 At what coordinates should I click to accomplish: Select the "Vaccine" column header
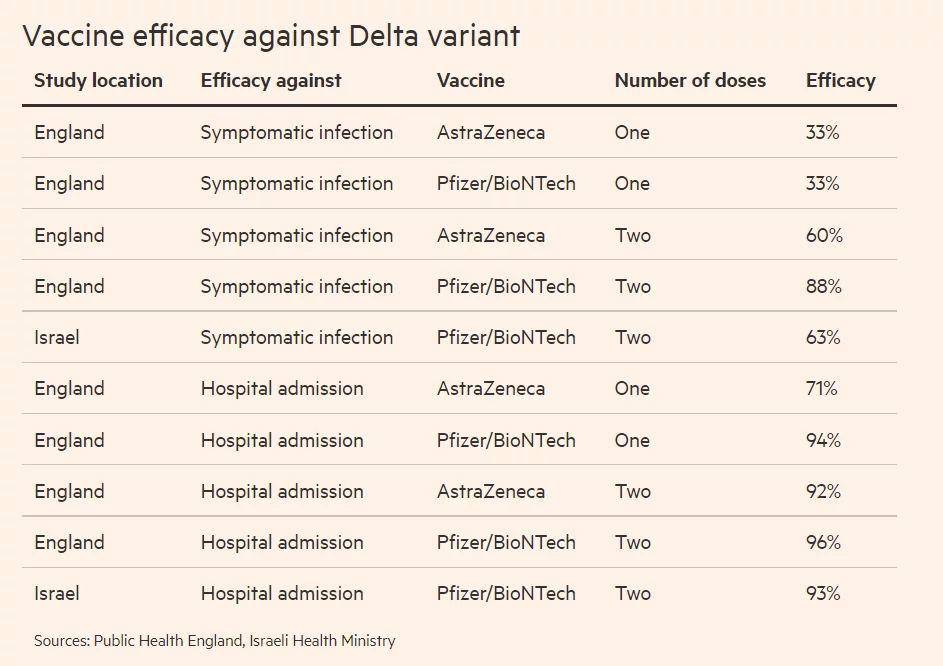[x=470, y=81]
